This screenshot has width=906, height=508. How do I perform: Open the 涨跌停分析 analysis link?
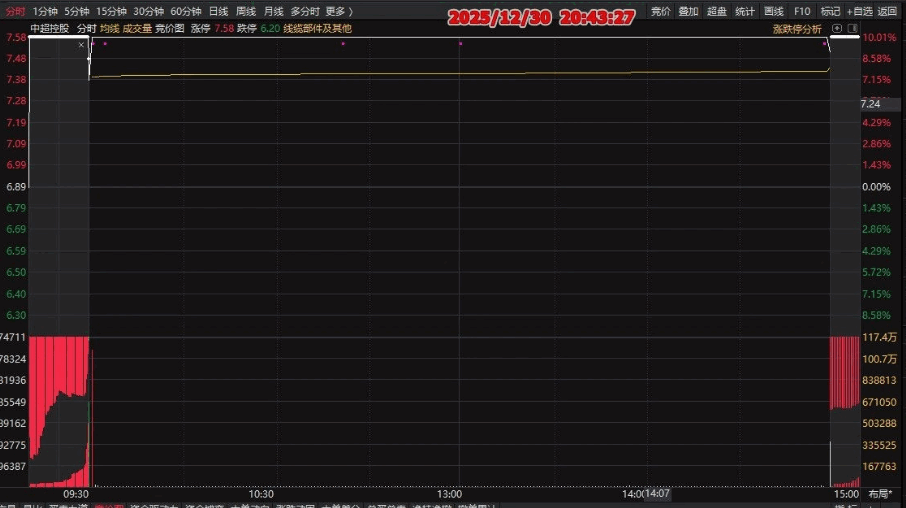[797, 29]
